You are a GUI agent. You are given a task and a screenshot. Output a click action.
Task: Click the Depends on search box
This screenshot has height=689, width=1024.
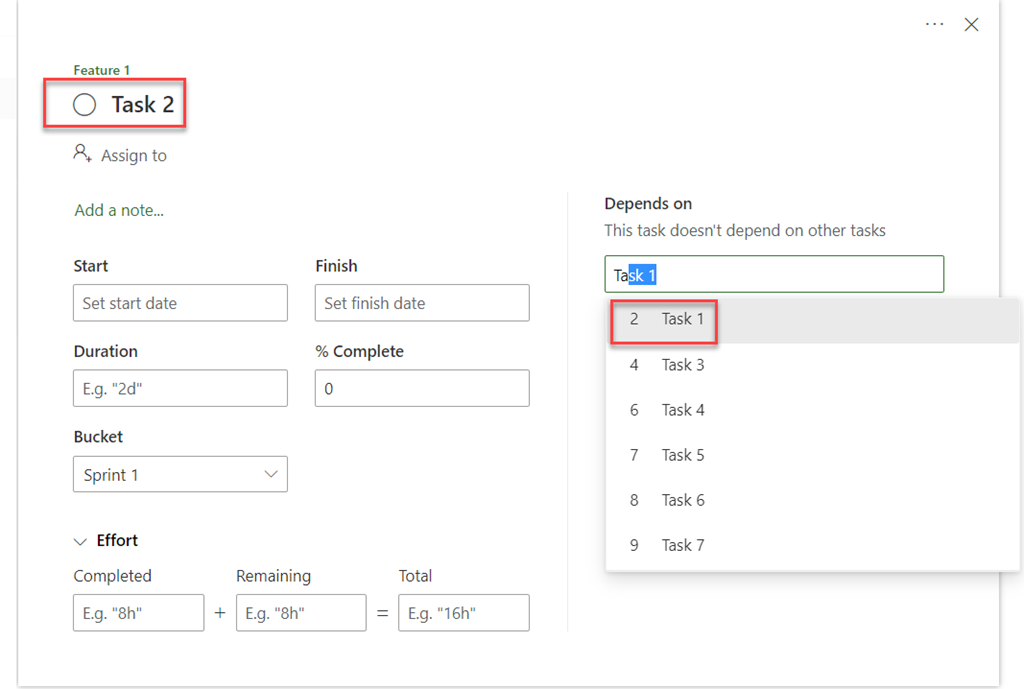[773, 275]
